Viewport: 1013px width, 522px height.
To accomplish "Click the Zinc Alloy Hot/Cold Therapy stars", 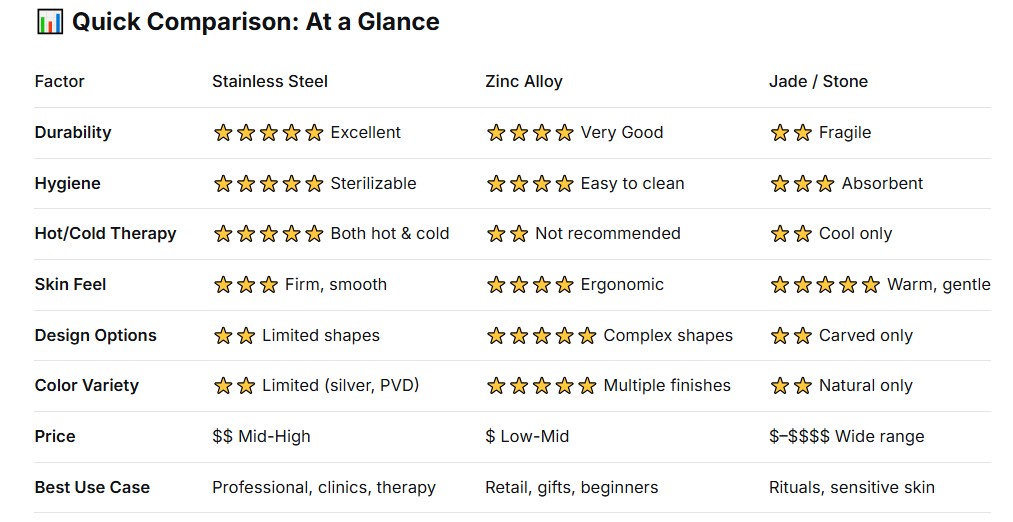I will [507, 234].
